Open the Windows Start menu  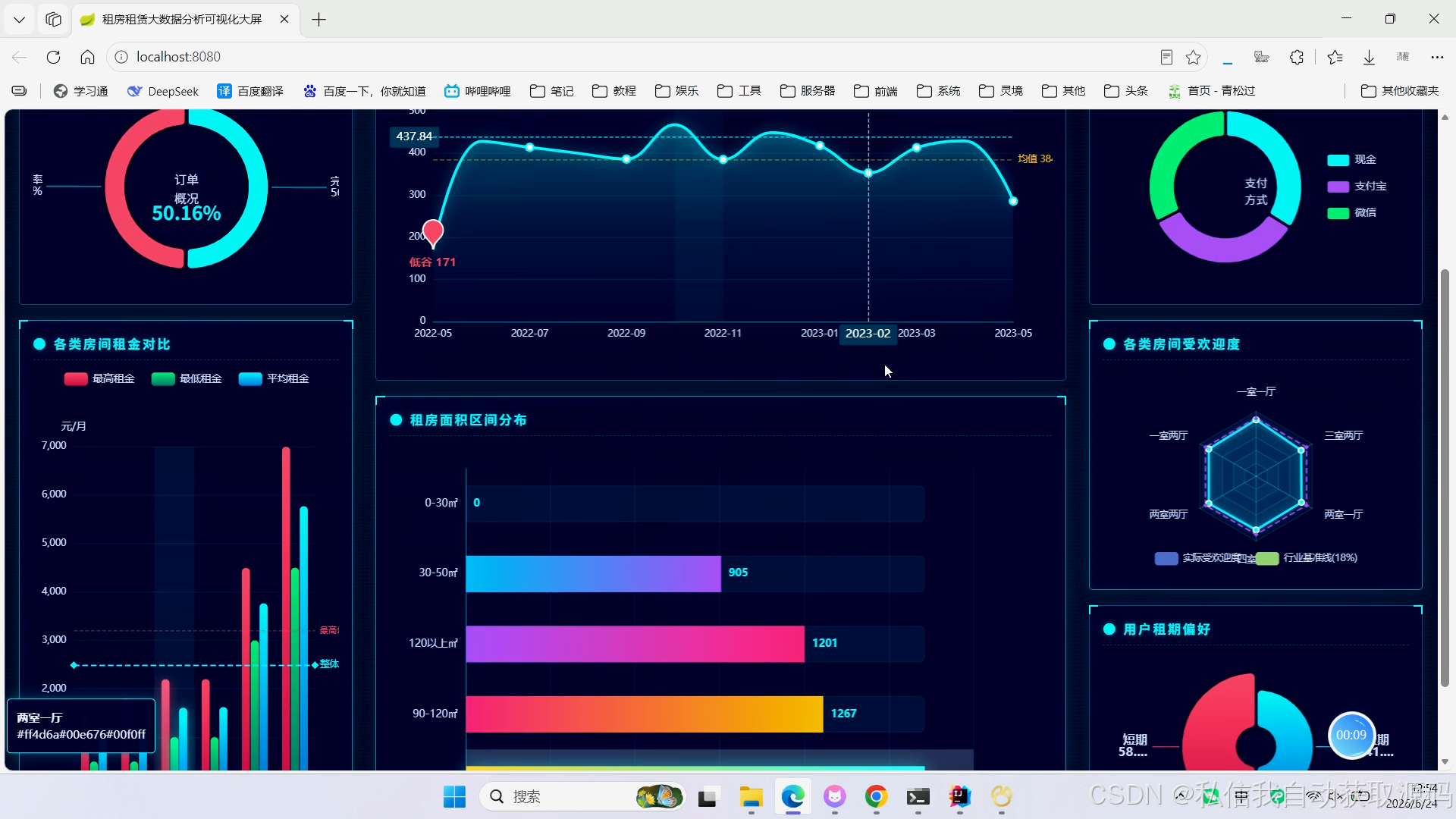[454, 796]
